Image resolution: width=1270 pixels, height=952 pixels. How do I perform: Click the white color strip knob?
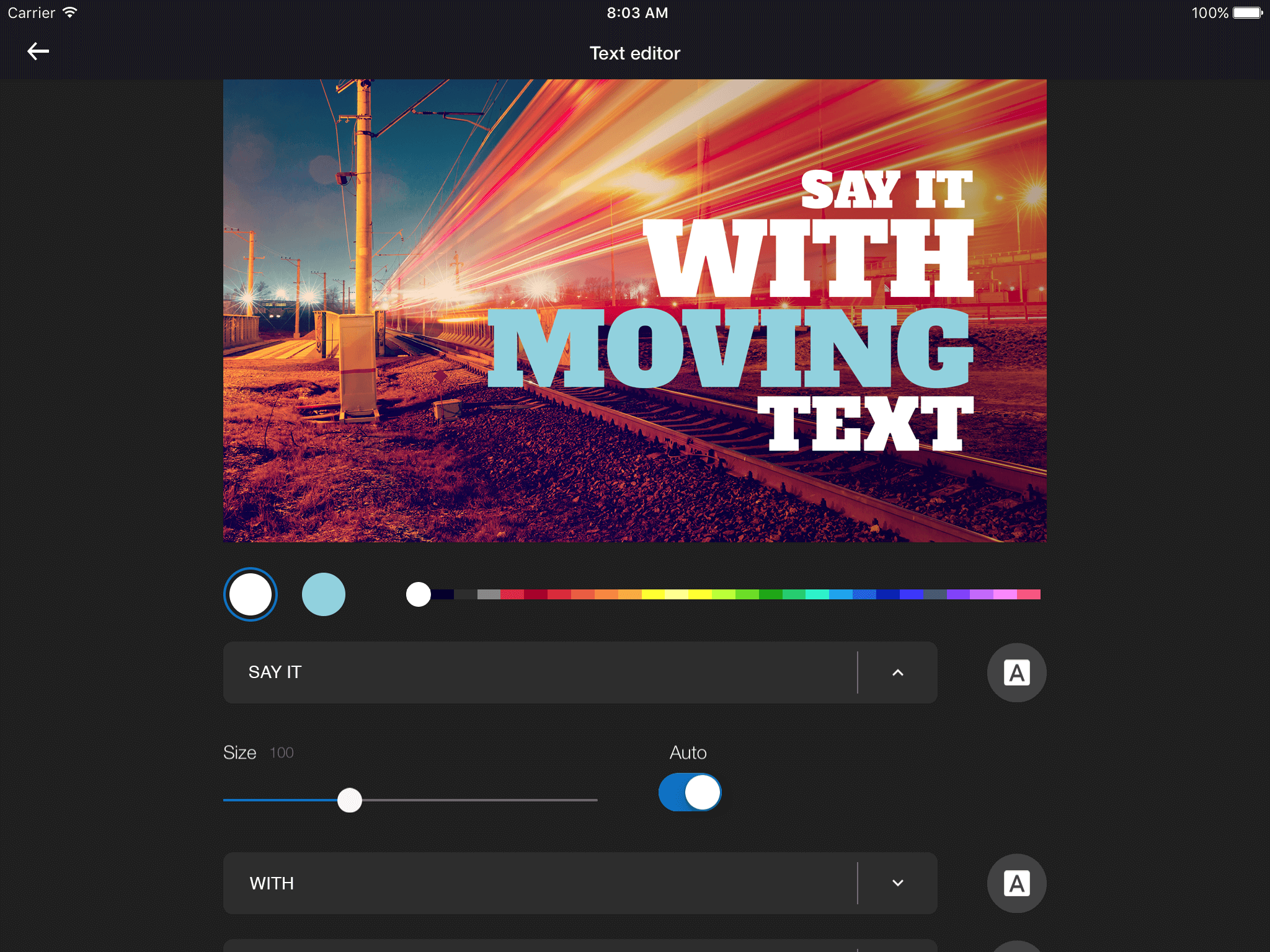pyautogui.click(x=419, y=594)
